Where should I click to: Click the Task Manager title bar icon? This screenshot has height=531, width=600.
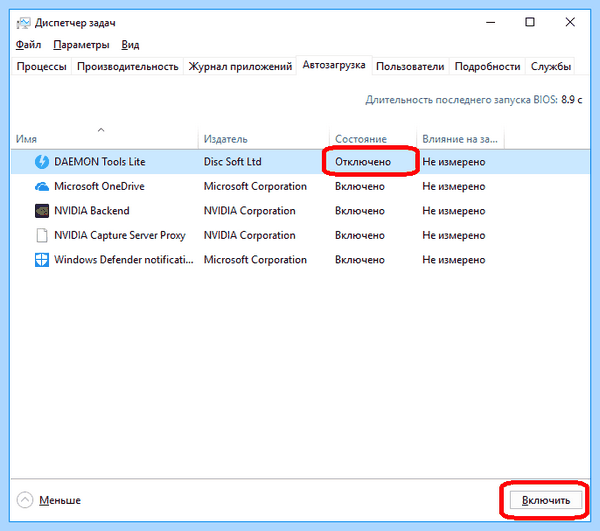pos(23,23)
